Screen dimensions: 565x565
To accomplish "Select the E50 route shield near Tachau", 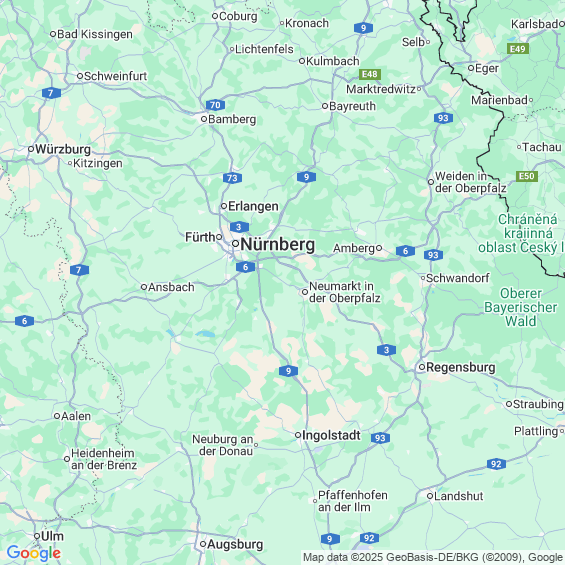I will (x=527, y=176).
